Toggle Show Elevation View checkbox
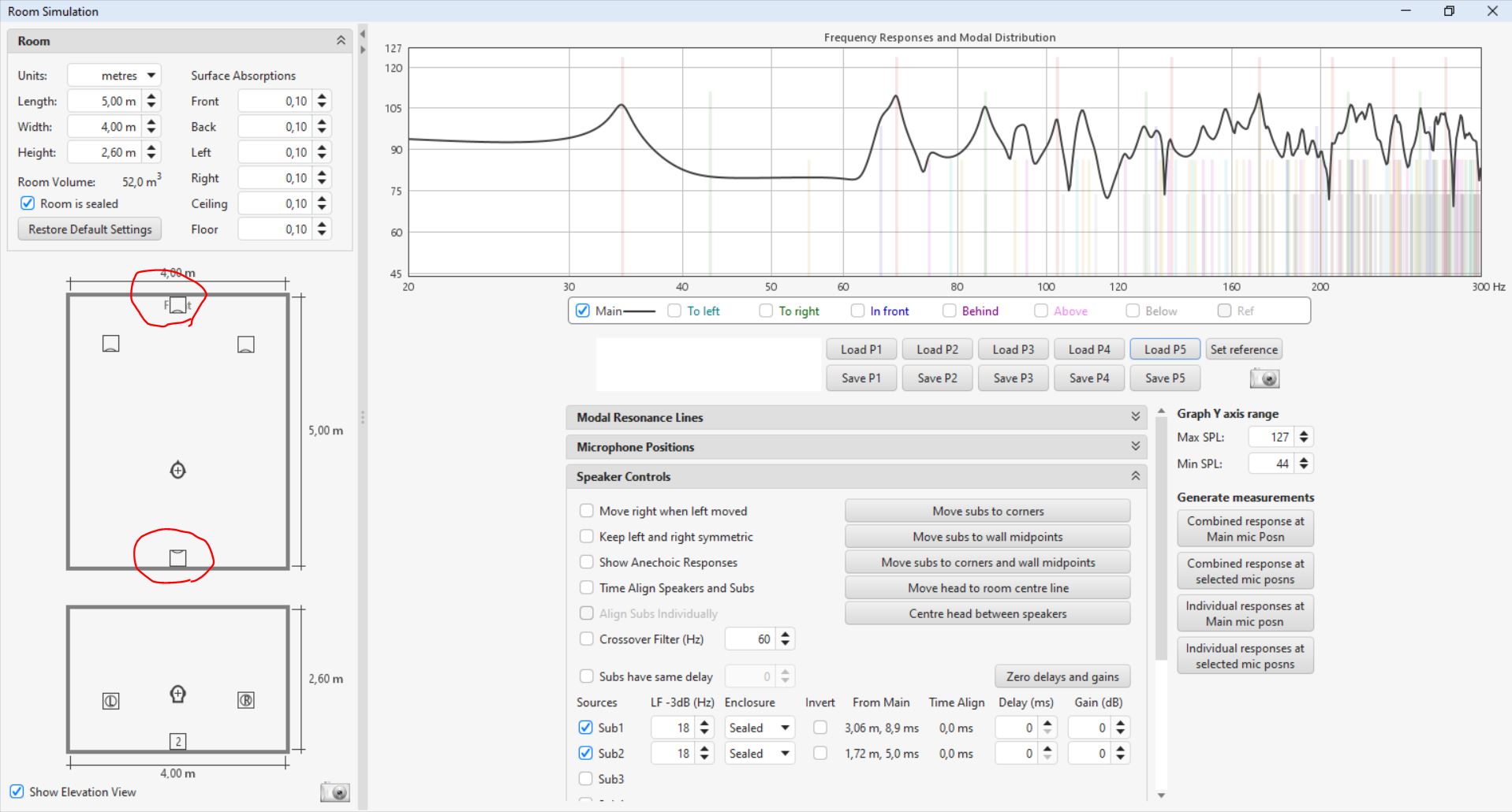The width and height of the screenshot is (1512, 812). coord(17,792)
